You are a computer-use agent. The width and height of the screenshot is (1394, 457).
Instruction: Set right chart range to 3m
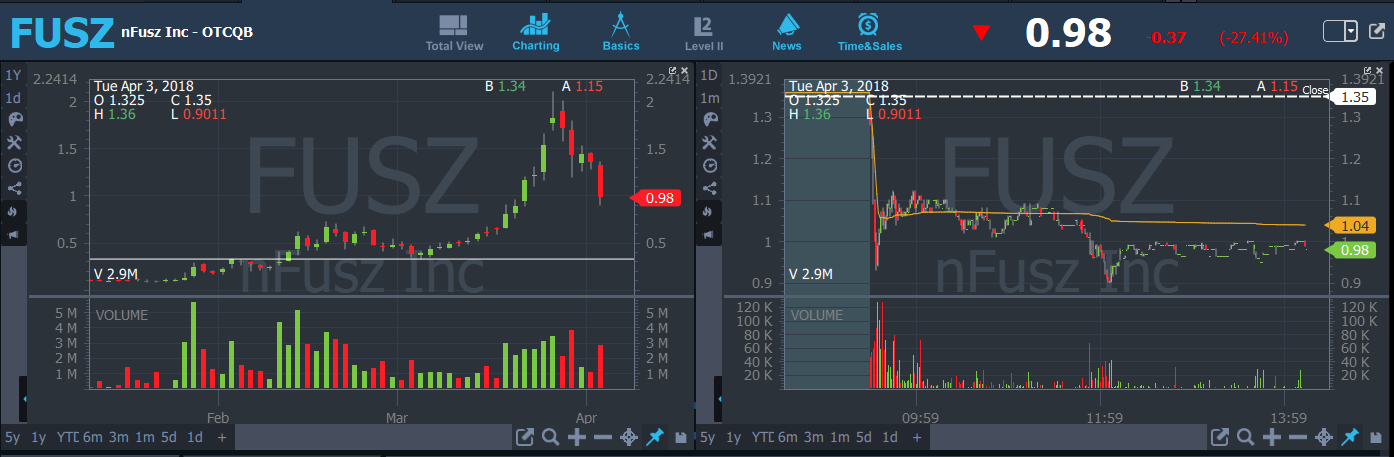pyautogui.click(x=815, y=437)
